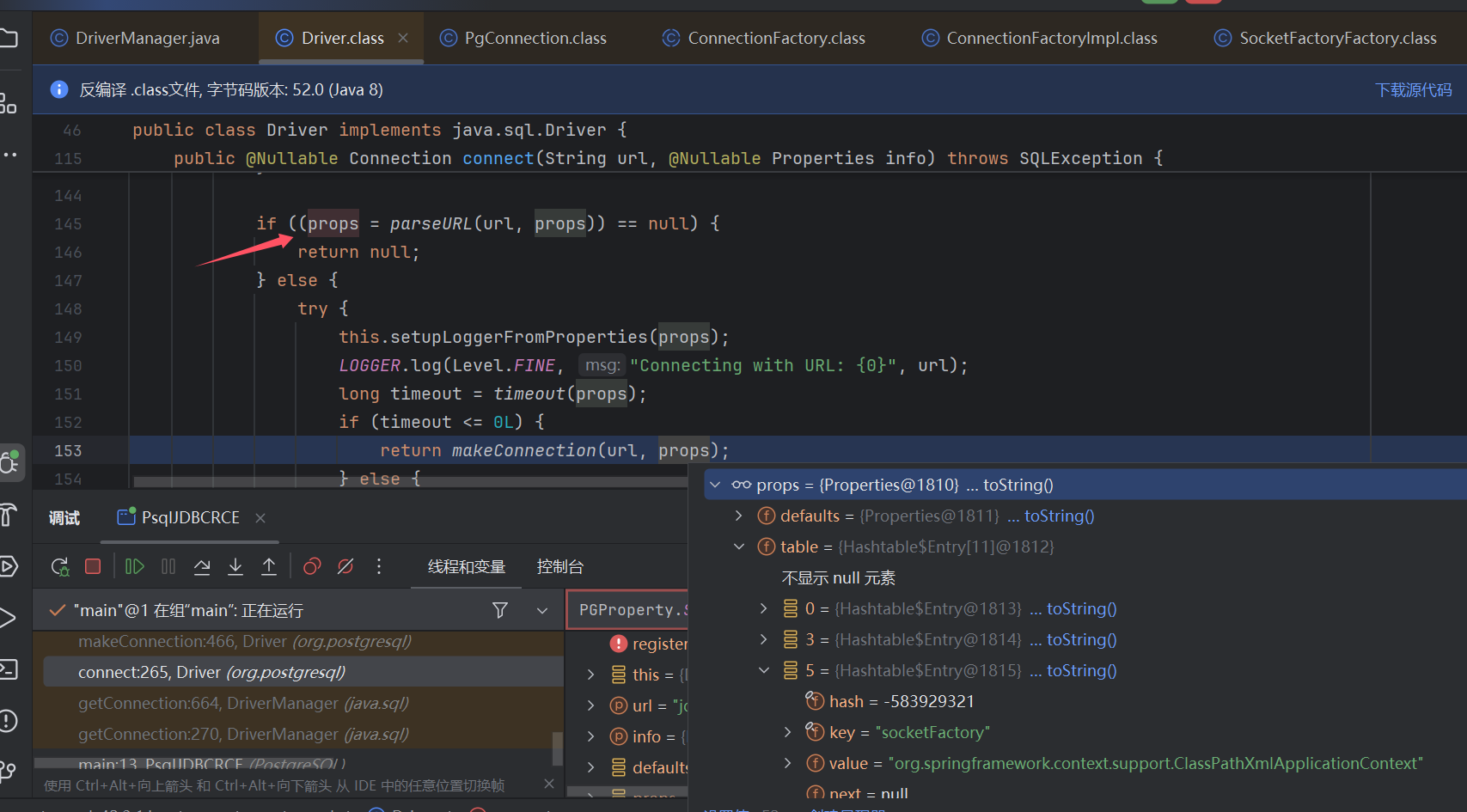The height and width of the screenshot is (812, 1467).
Task: Open the Run tool window
Action: coord(7,618)
